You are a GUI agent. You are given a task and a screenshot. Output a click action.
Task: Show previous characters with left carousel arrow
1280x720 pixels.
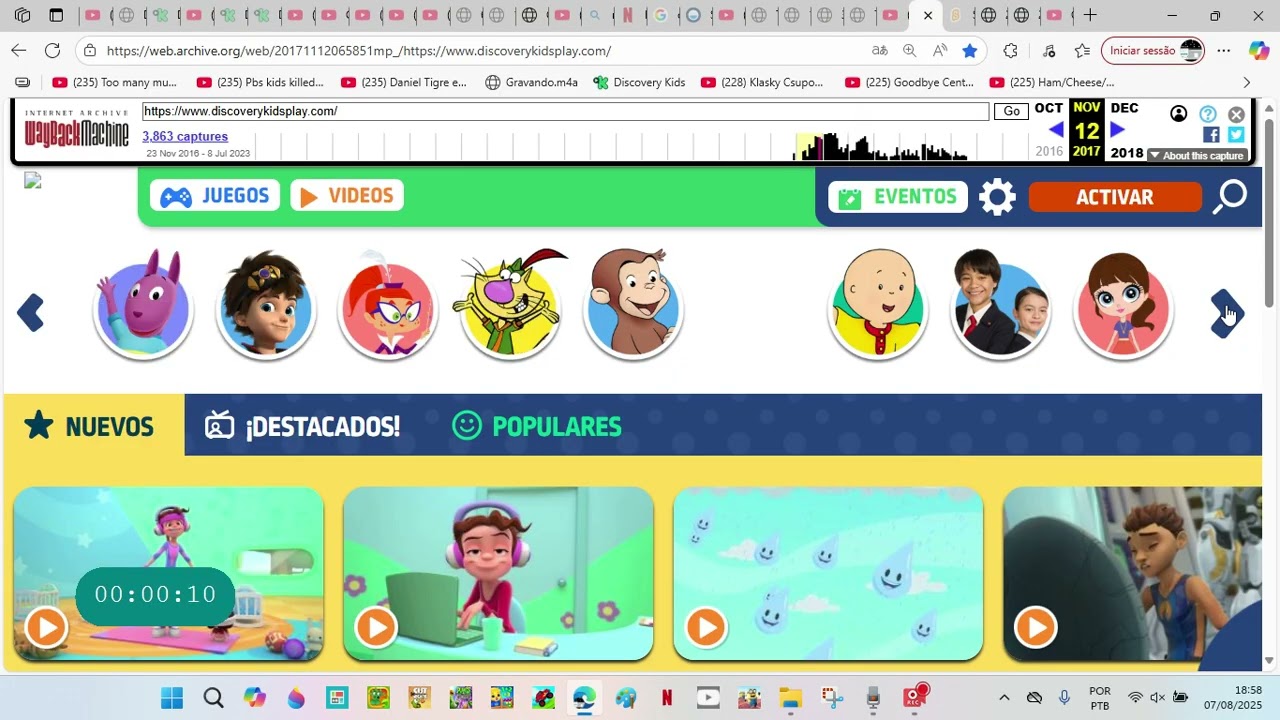point(31,313)
